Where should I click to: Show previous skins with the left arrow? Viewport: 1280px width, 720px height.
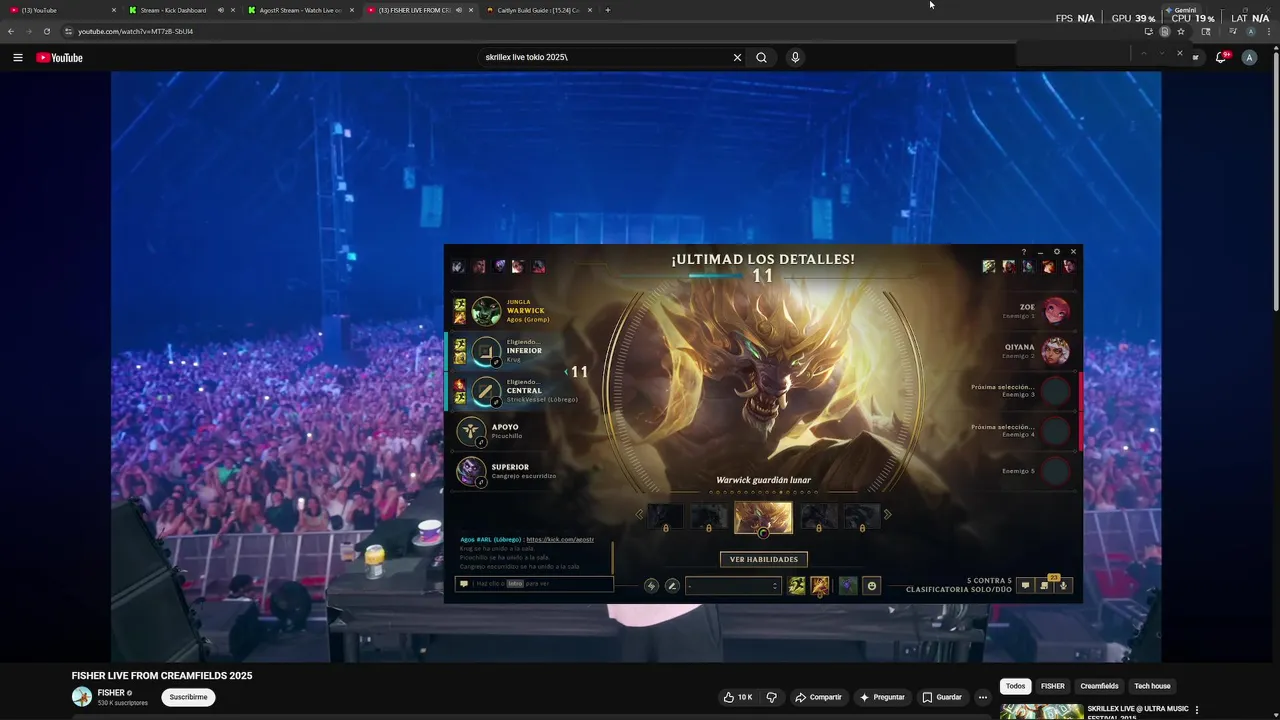click(x=640, y=515)
